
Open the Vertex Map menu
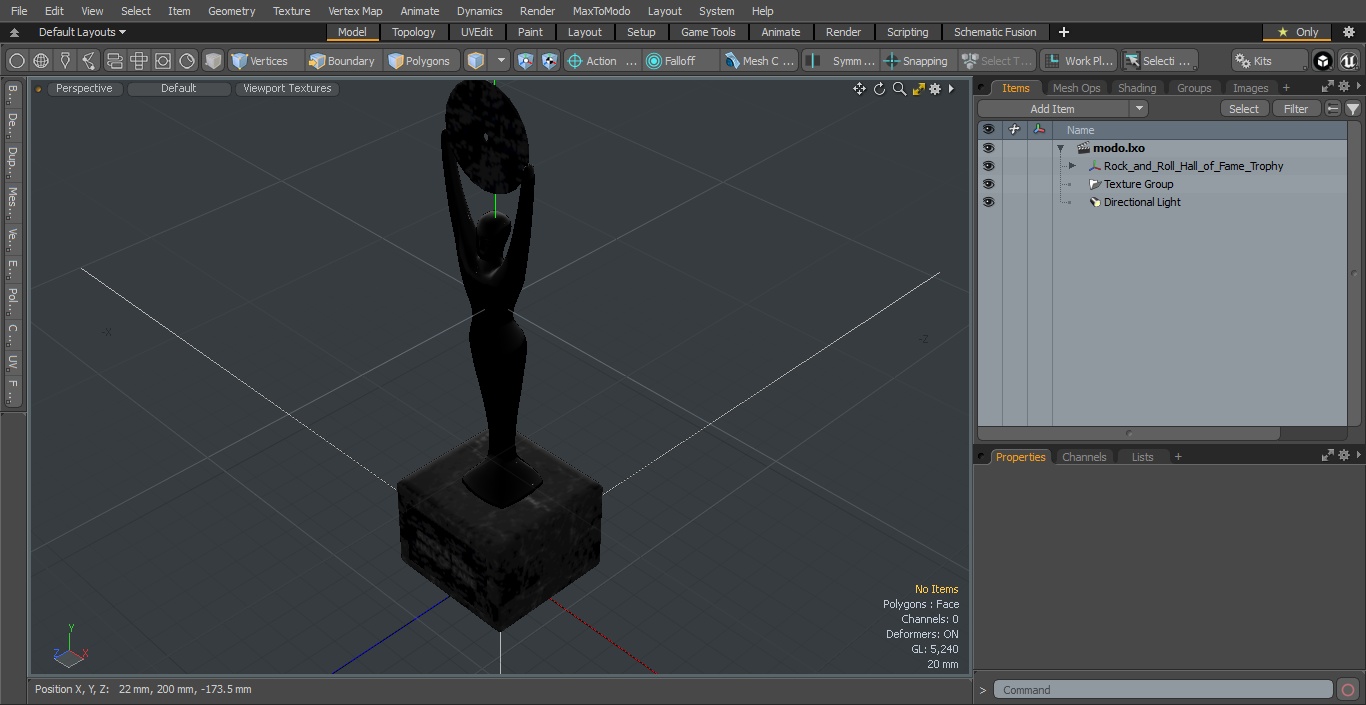tap(355, 11)
